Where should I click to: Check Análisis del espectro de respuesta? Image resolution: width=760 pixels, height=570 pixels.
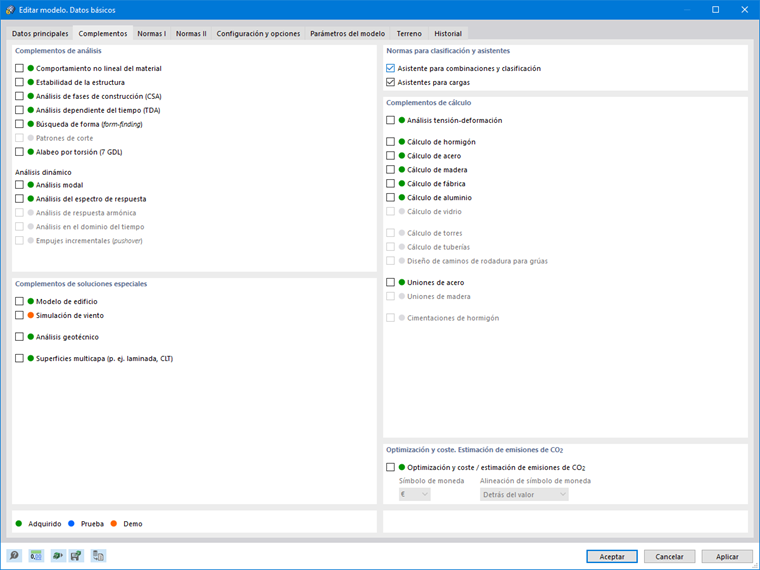click(19, 199)
